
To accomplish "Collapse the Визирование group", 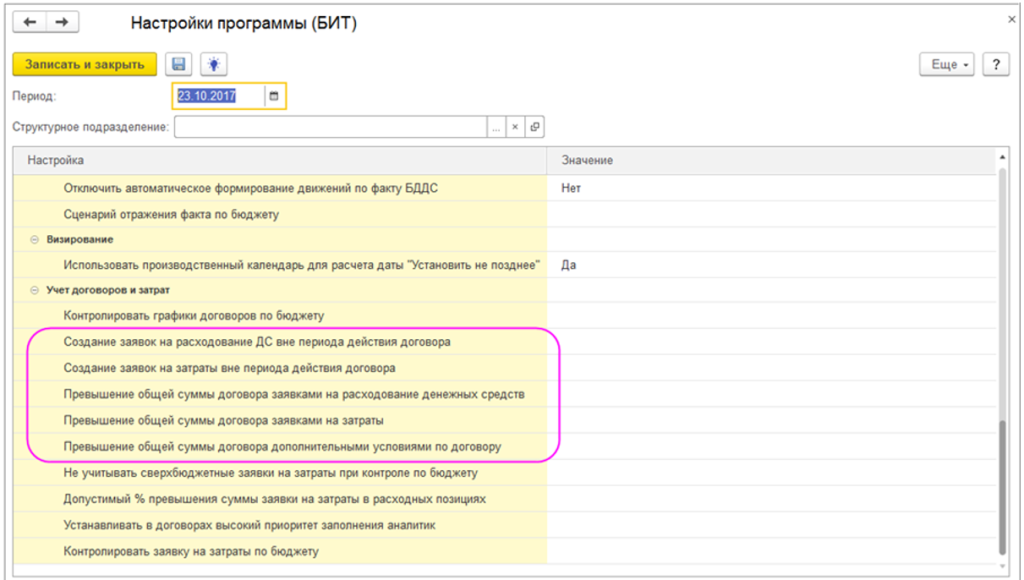I will [x=34, y=240].
